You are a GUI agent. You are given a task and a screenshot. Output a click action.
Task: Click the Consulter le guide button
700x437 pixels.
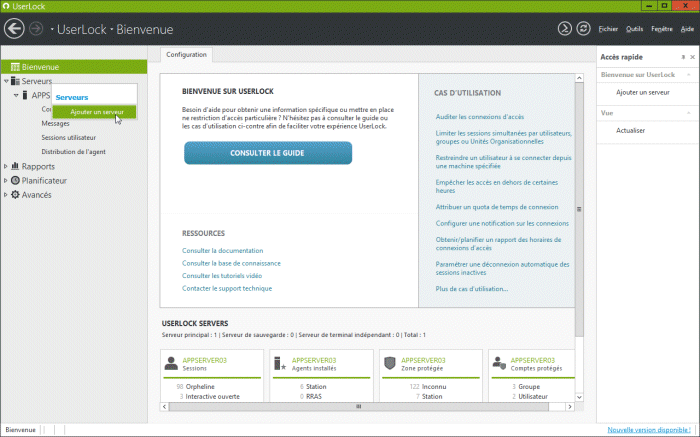point(268,153)
